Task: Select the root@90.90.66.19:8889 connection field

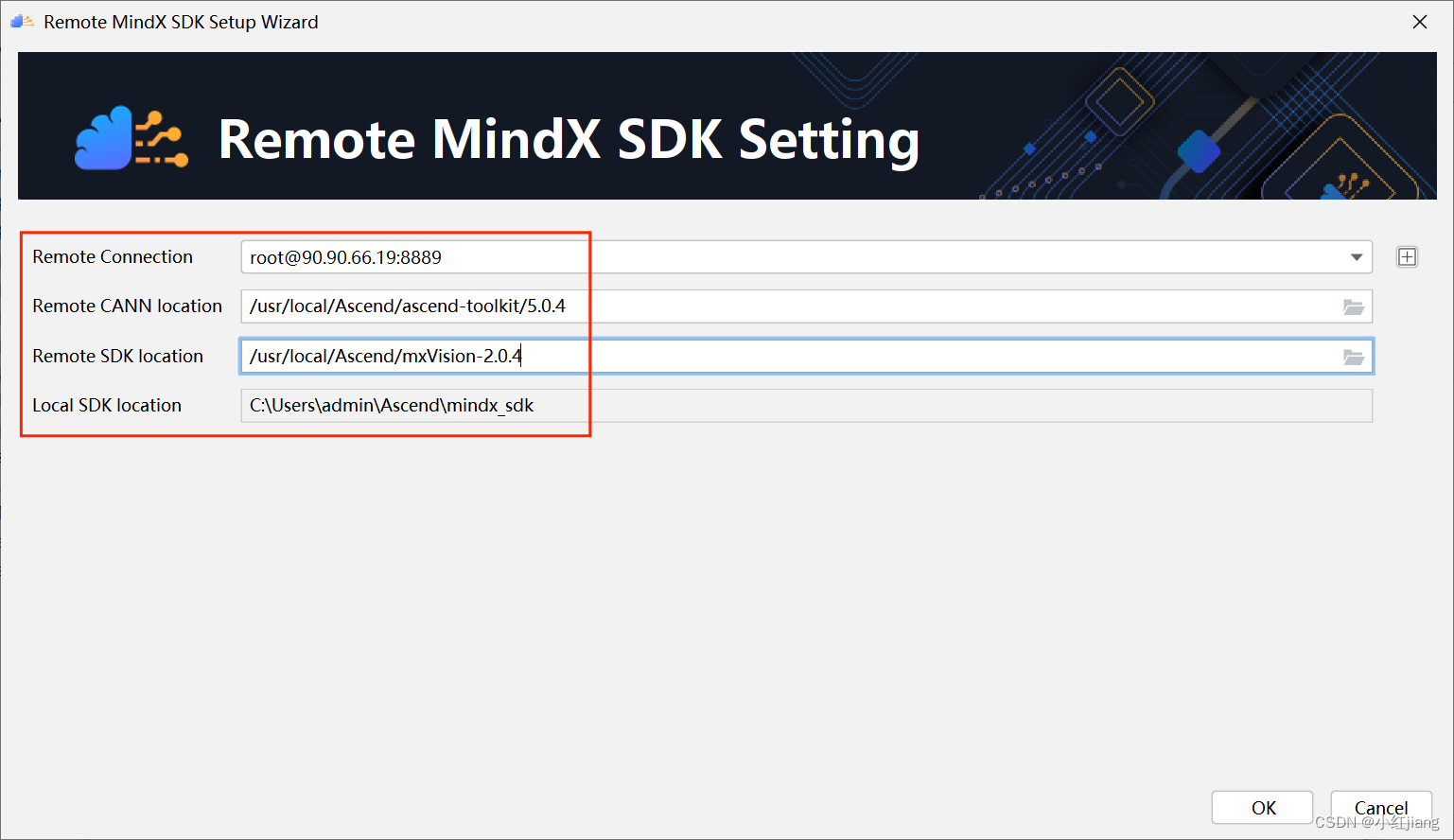Action: click(806, 257)
